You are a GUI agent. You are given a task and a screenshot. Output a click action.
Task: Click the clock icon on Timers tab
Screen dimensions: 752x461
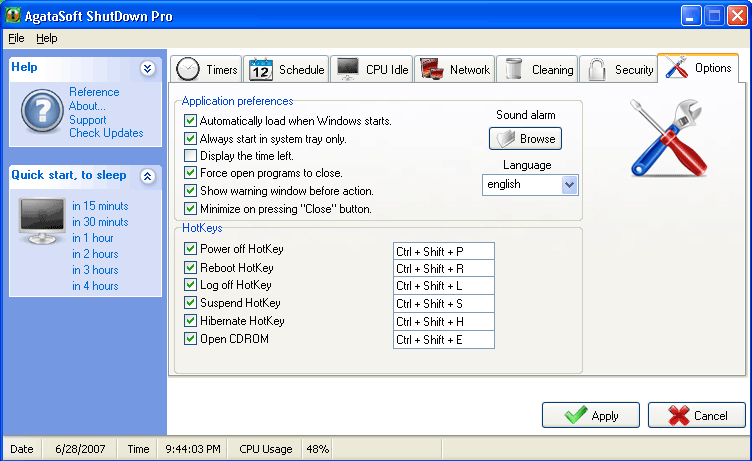(188, 69)
